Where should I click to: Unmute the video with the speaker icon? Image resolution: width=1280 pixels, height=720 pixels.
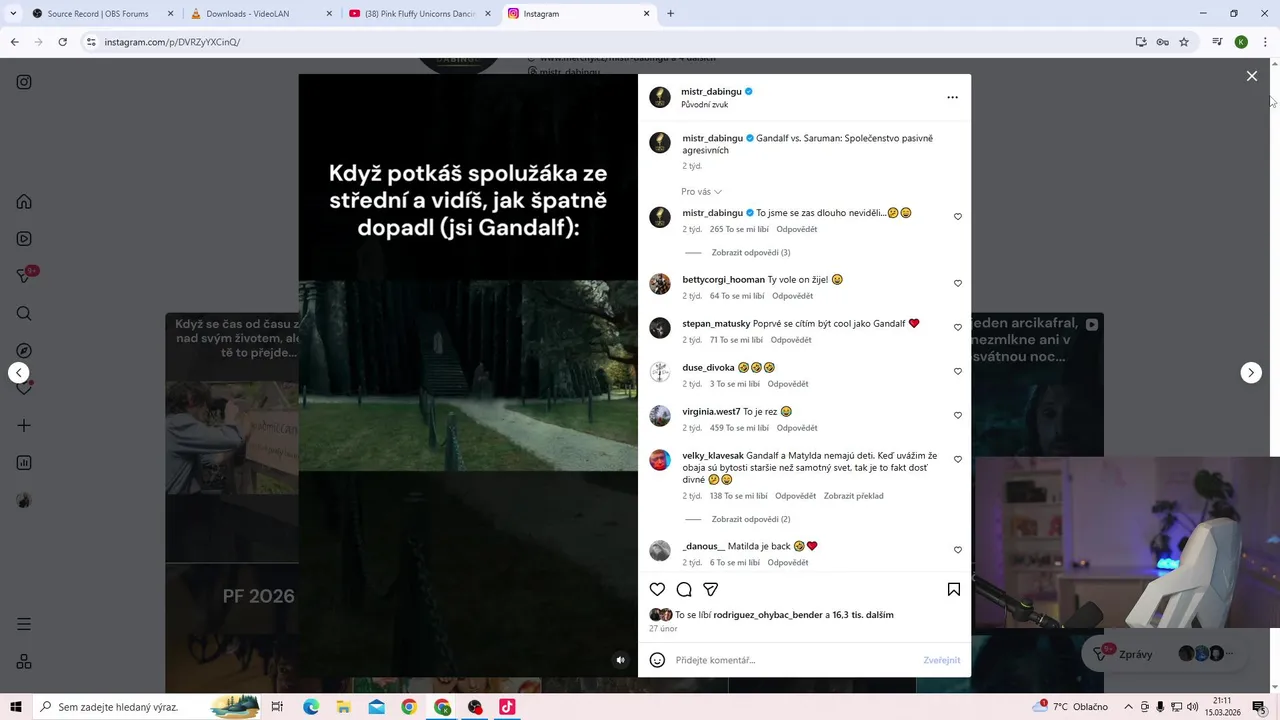[x=620, y=660]
